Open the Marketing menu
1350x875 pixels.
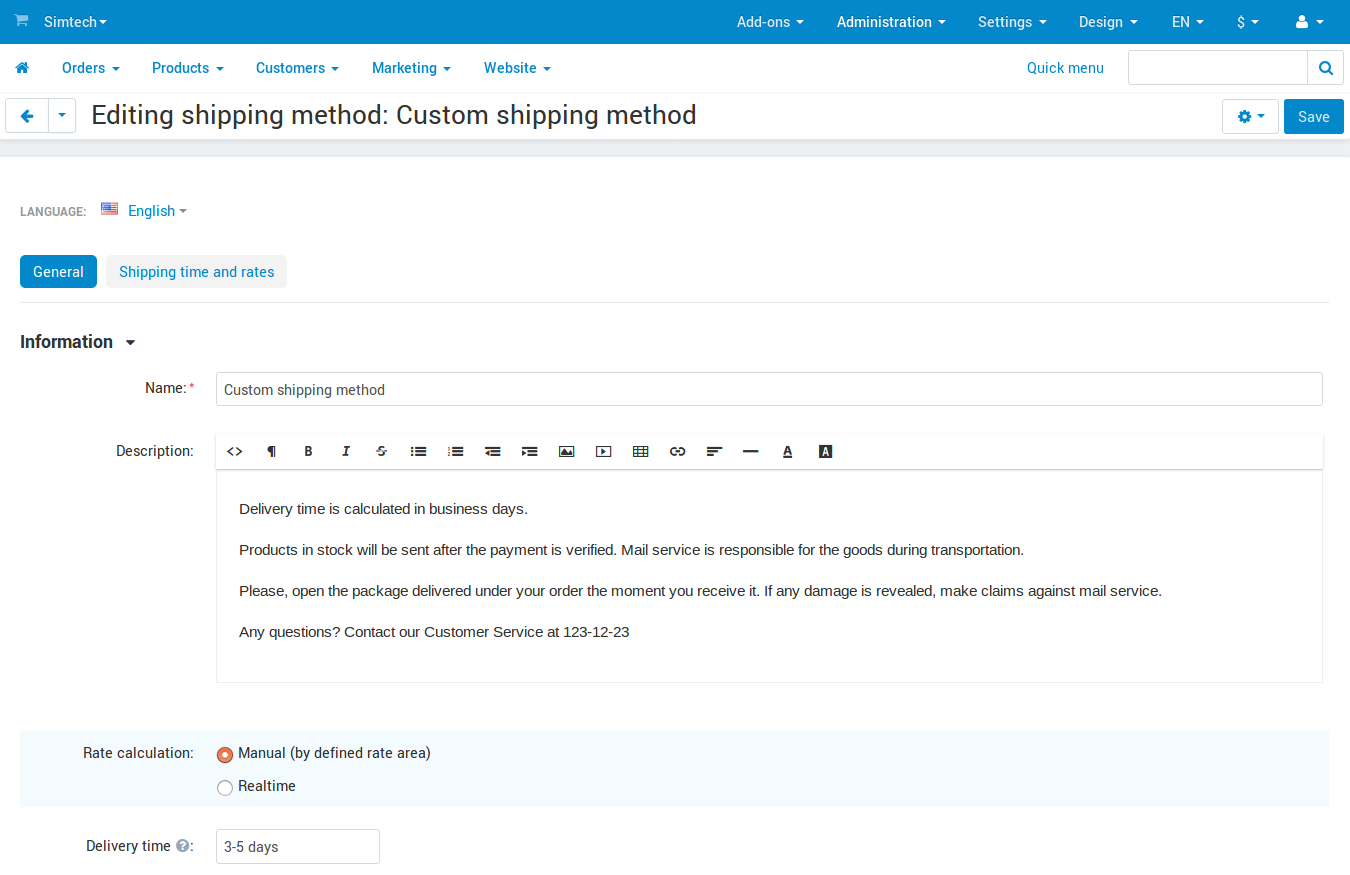pos(411,68)
